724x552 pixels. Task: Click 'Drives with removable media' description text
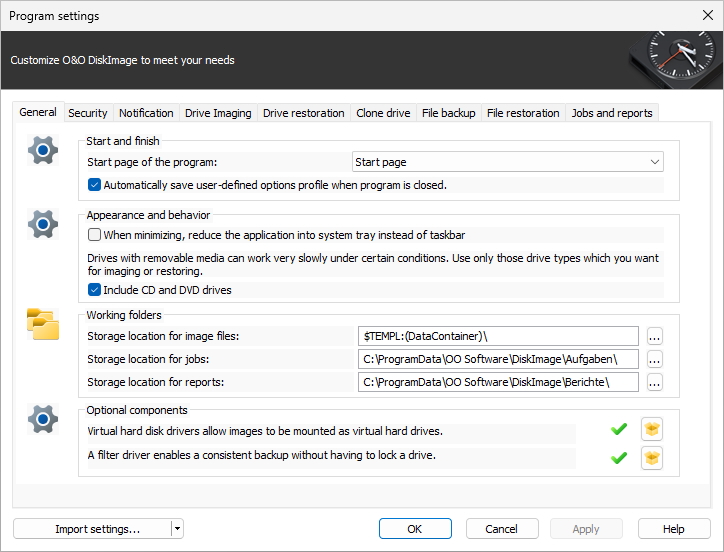(373, 264)
